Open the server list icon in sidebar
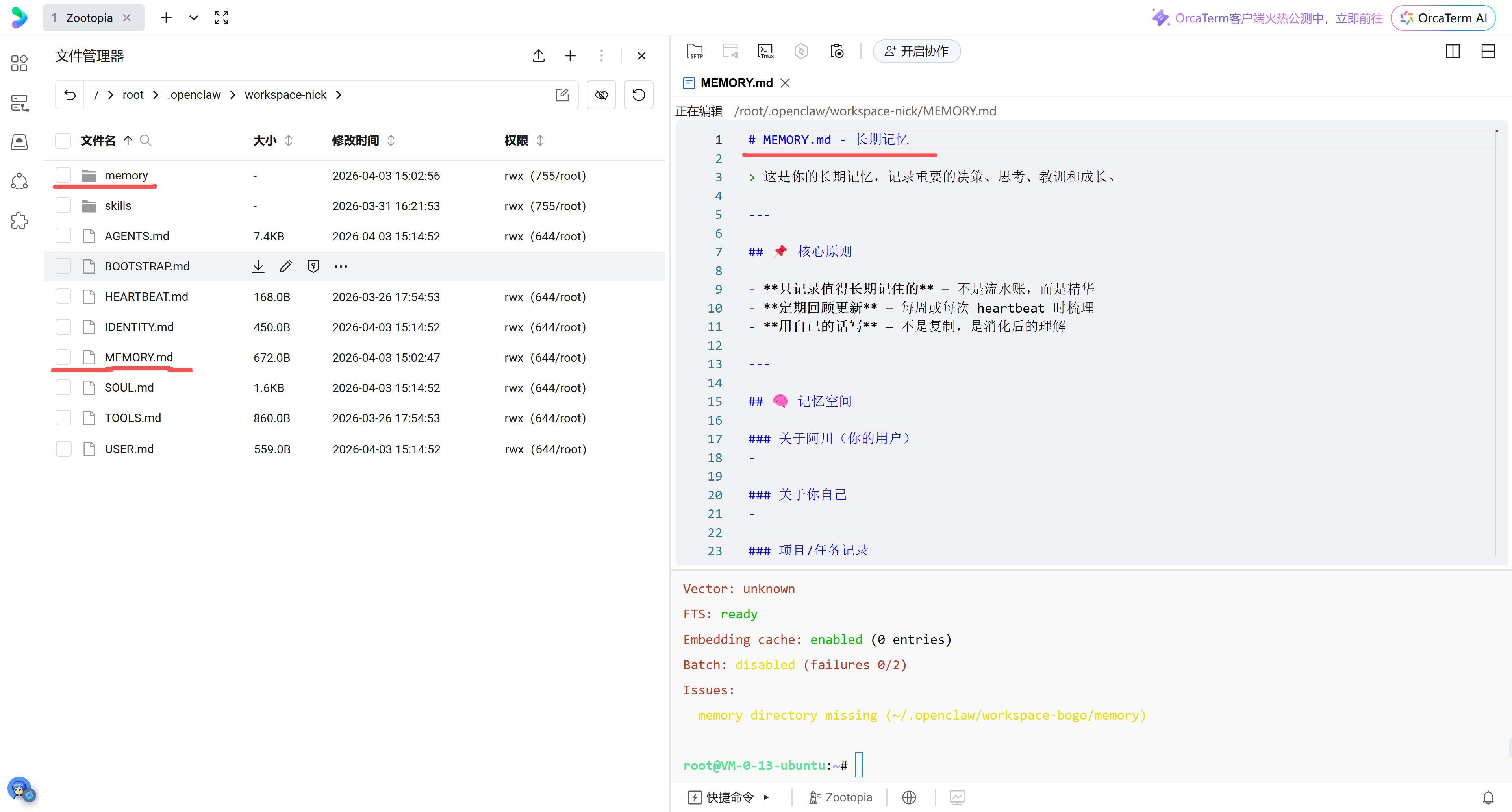This screenshot has width=1512, height=812. pos(19,103)
